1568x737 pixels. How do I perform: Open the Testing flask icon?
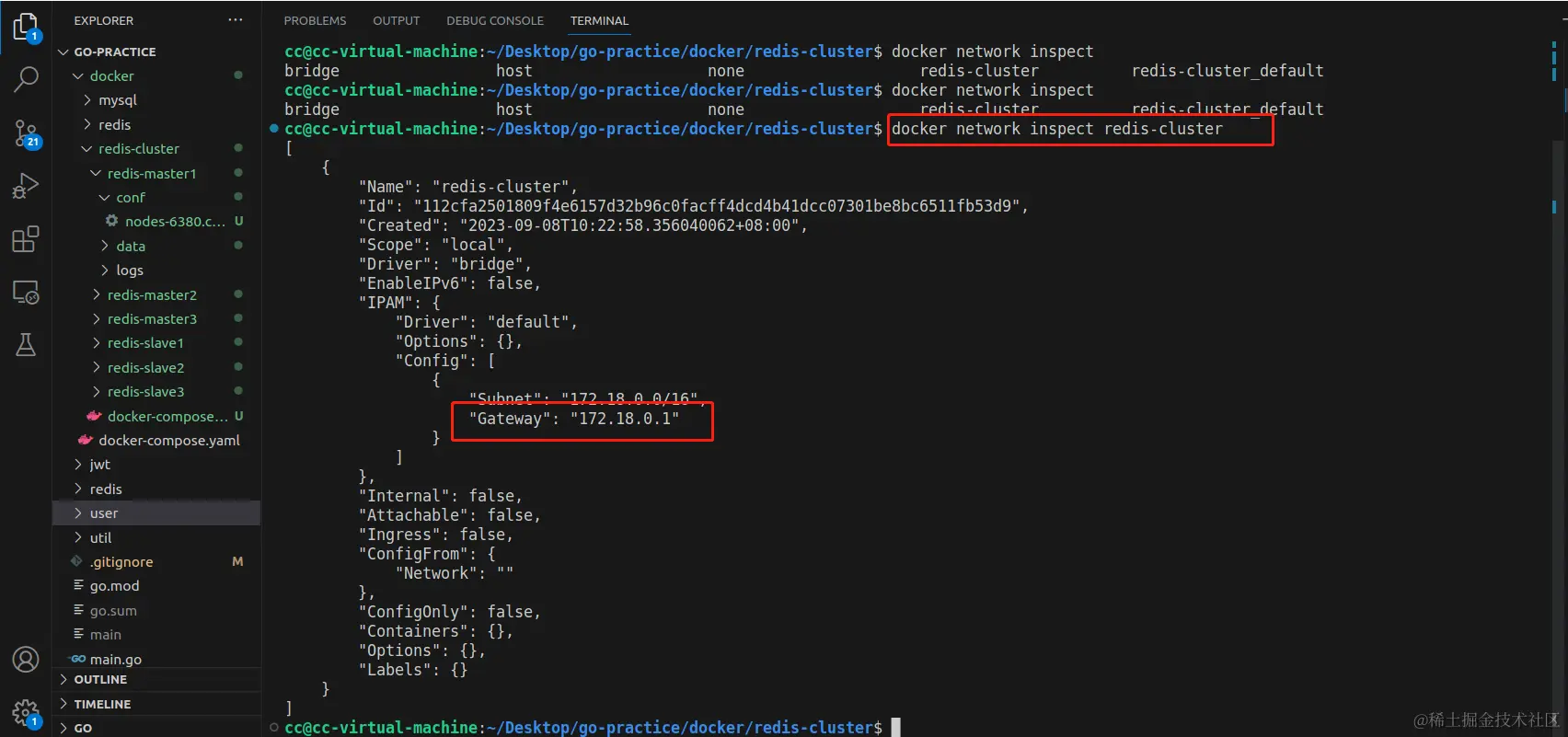coord(26,345)
